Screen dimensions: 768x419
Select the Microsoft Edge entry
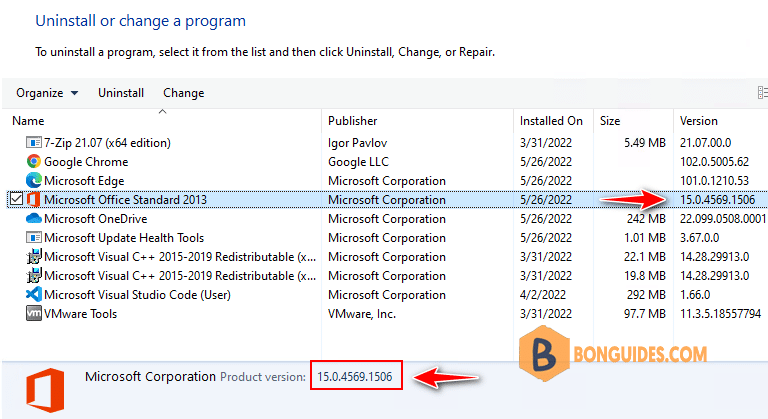tap(84, 181)
